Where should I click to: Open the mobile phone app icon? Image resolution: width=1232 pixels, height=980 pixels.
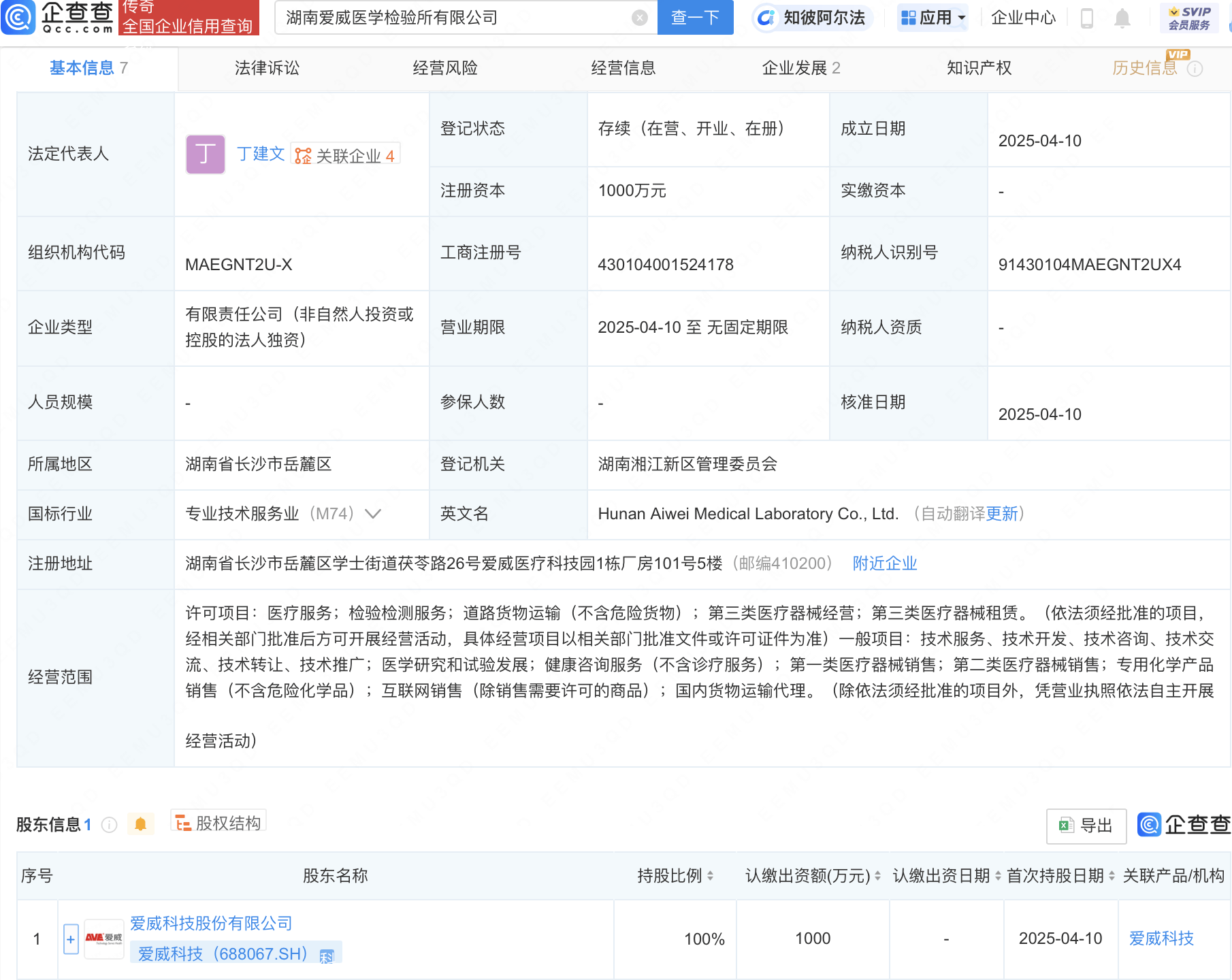coord(1087,18)
